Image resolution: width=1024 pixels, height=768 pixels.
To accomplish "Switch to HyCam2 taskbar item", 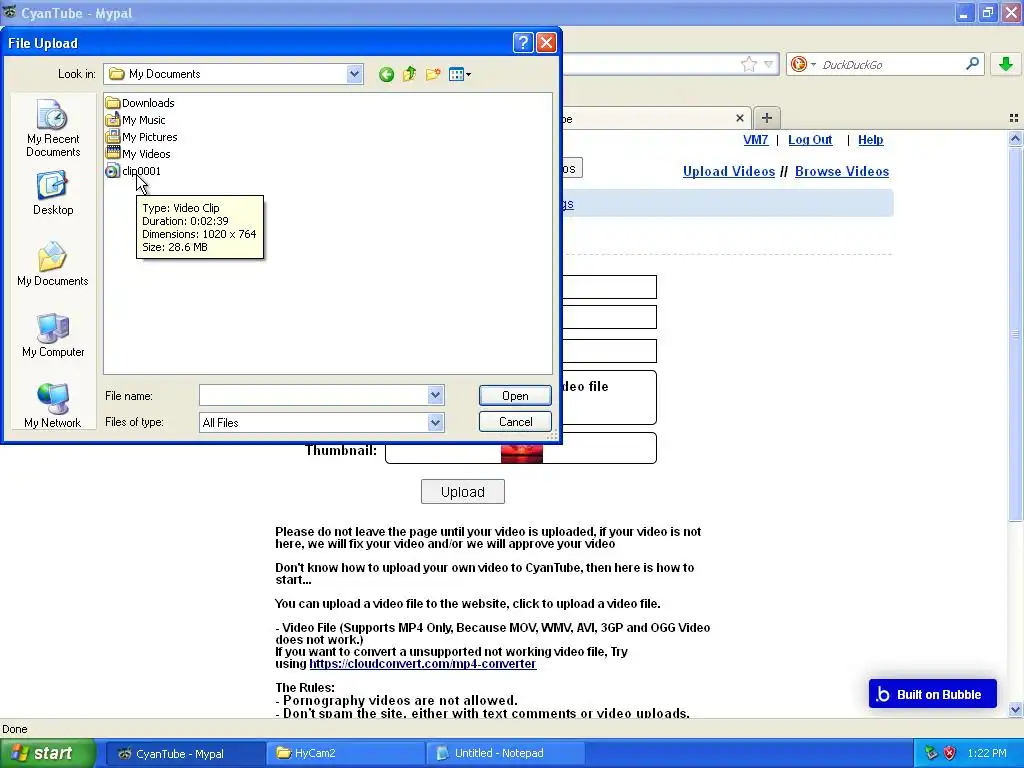I will 344,753.
